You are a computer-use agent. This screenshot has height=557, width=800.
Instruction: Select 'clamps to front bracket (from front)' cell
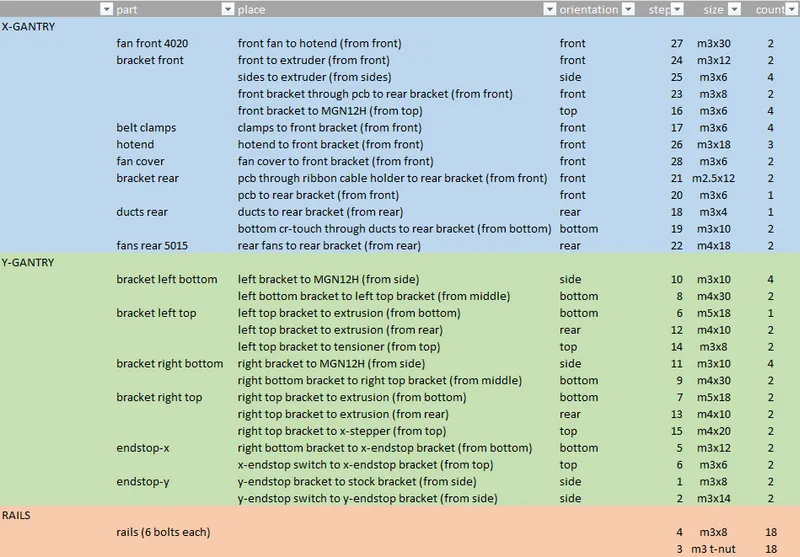click(330, 128)
